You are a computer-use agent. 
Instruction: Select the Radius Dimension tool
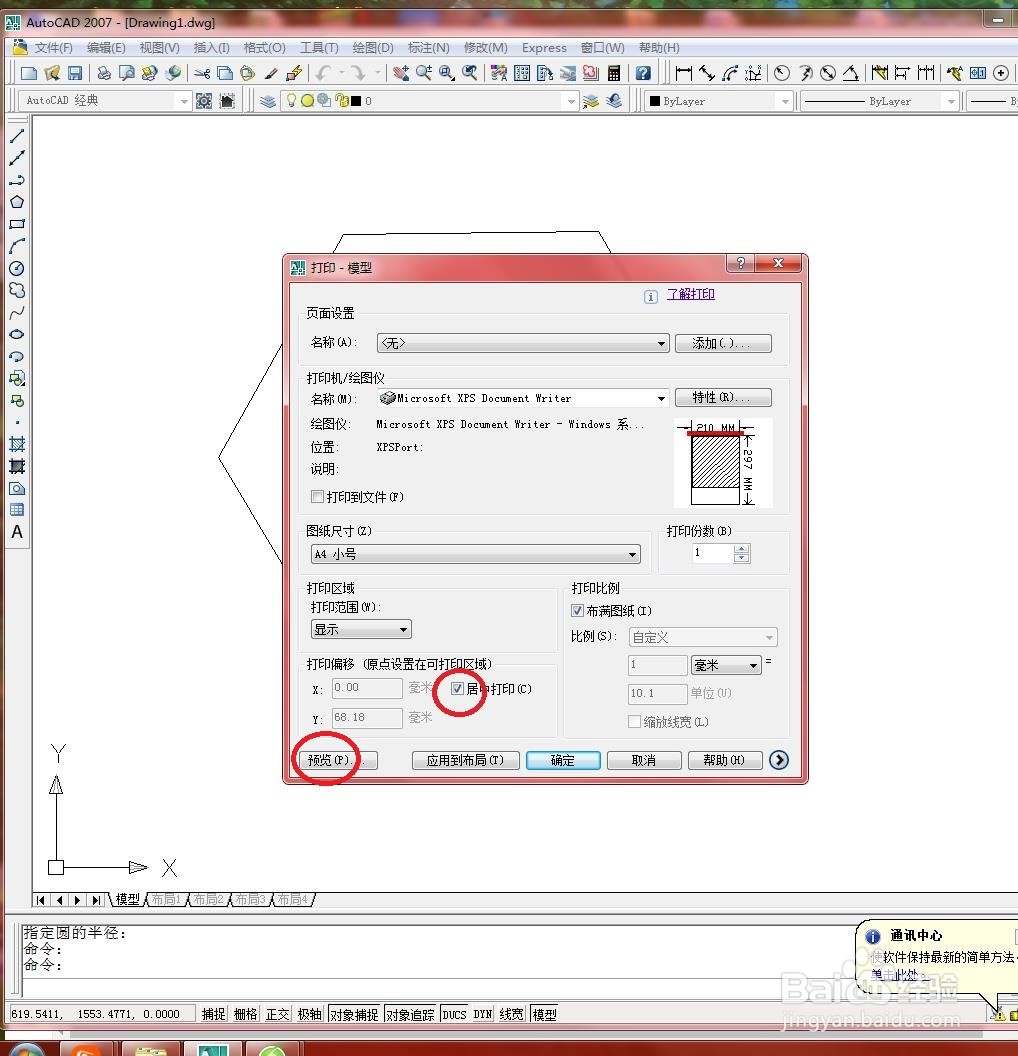[x=782, y=73]
